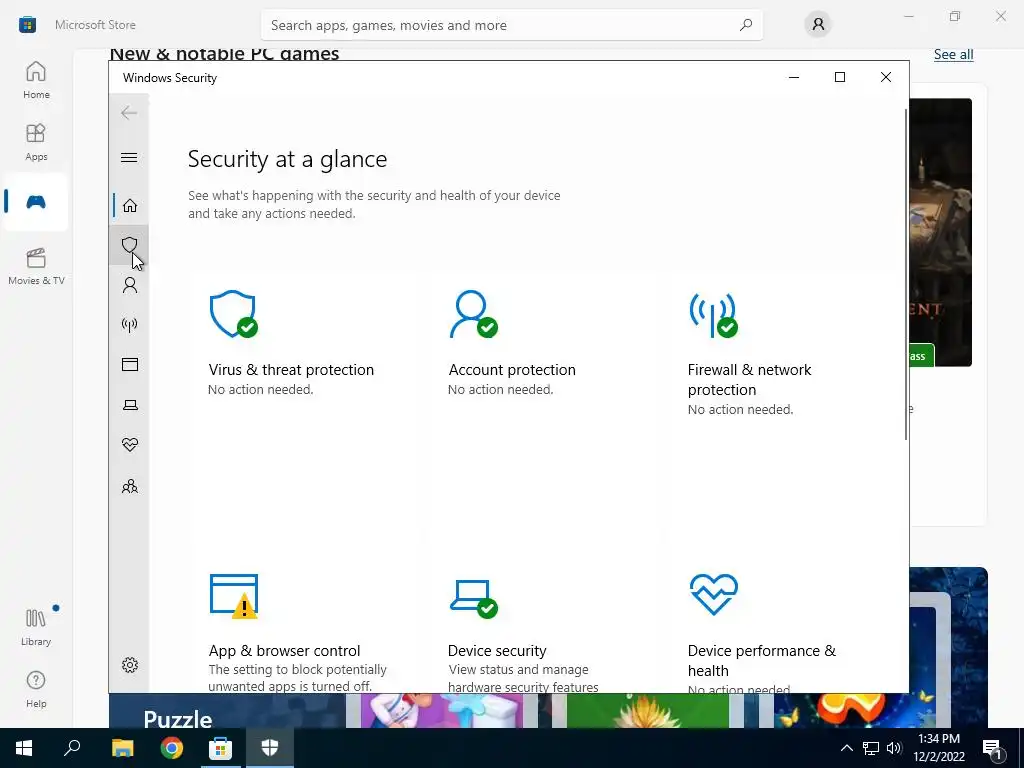The height and width of the screenshot is (768, 1024).
Task: Open the Device performance & health heading
Action: coord(761,660)
